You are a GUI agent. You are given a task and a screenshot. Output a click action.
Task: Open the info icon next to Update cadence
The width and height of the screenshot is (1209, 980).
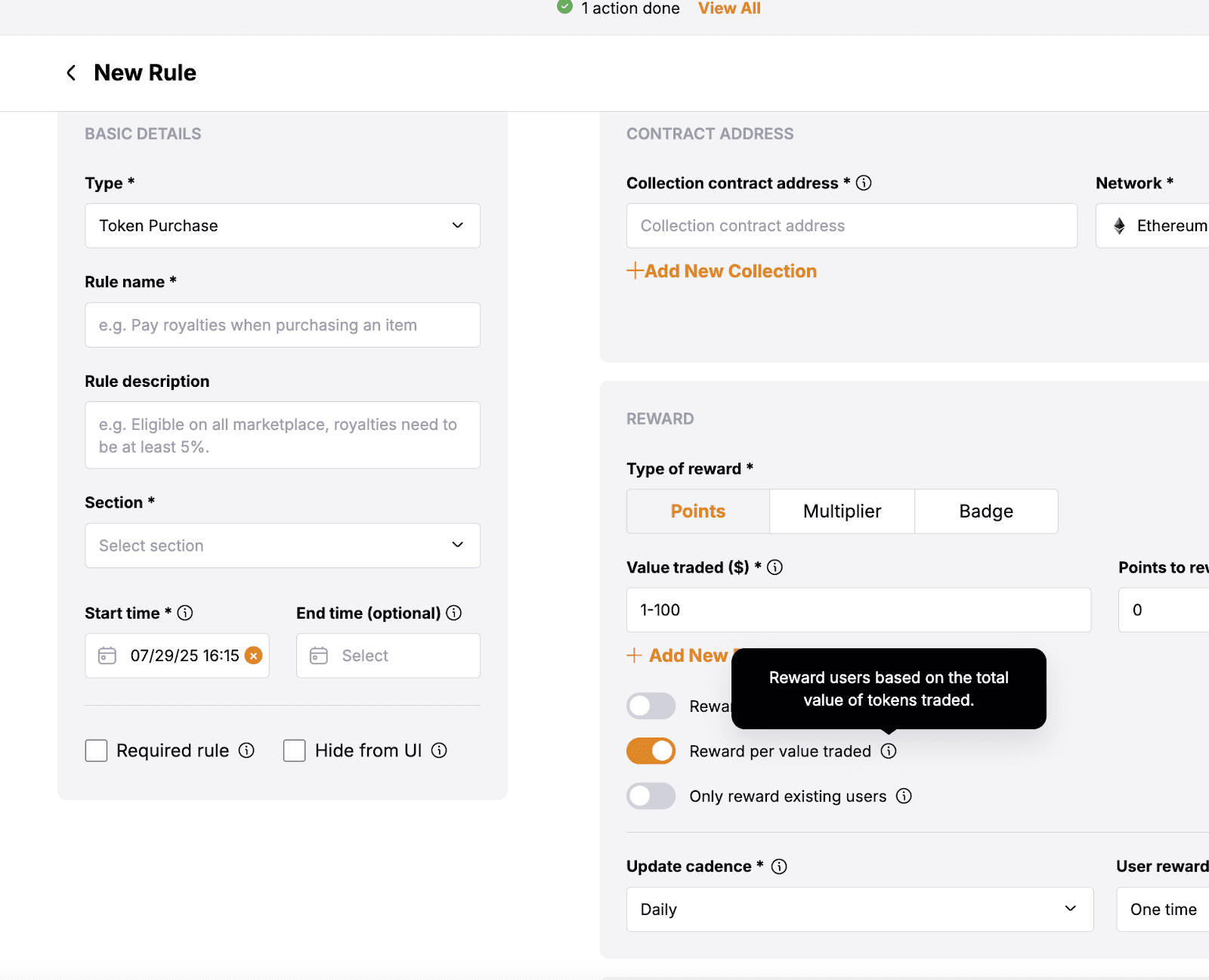(779, 867)
